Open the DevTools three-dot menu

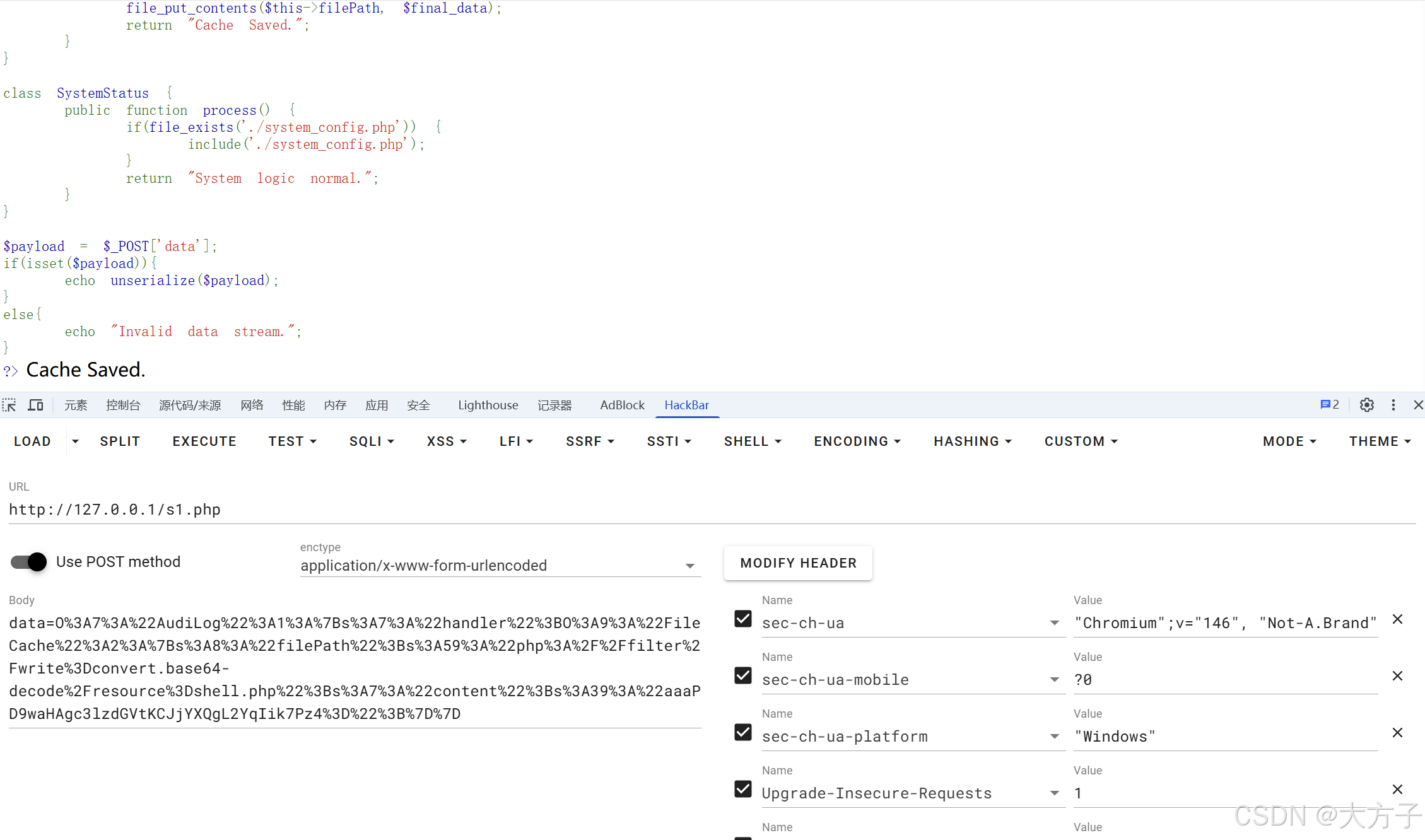1393,405
